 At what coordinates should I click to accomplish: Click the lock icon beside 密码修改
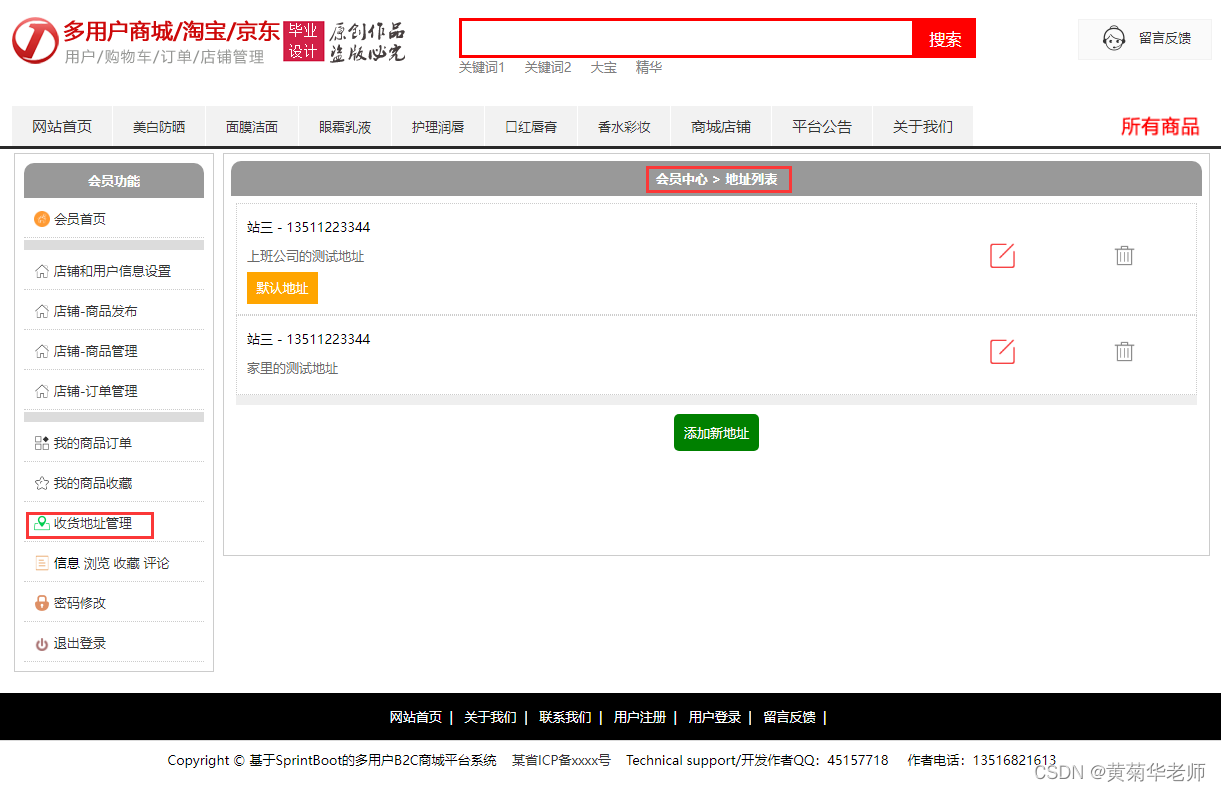[40, 603]
